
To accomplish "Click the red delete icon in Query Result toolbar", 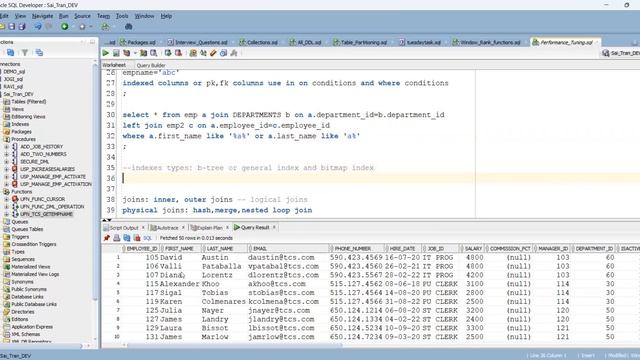I will (137, 238).
